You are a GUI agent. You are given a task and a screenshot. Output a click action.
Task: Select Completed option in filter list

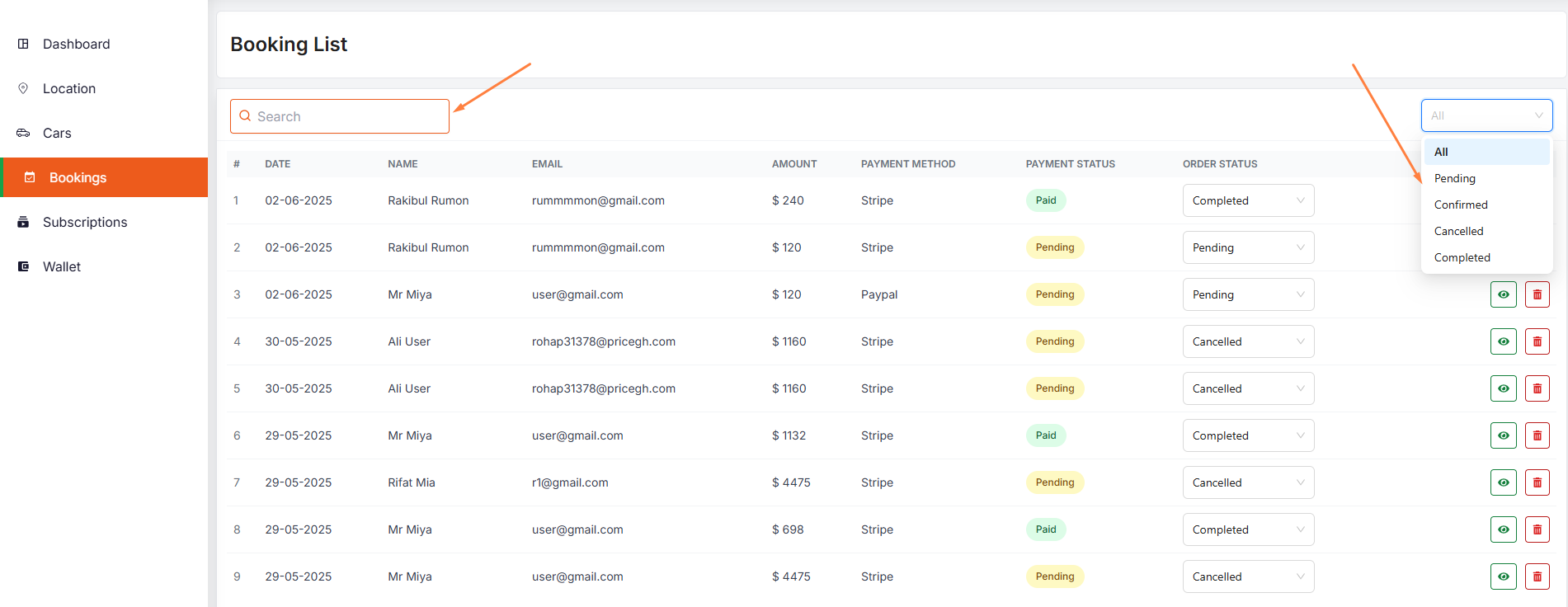(x=1462, y=257)
